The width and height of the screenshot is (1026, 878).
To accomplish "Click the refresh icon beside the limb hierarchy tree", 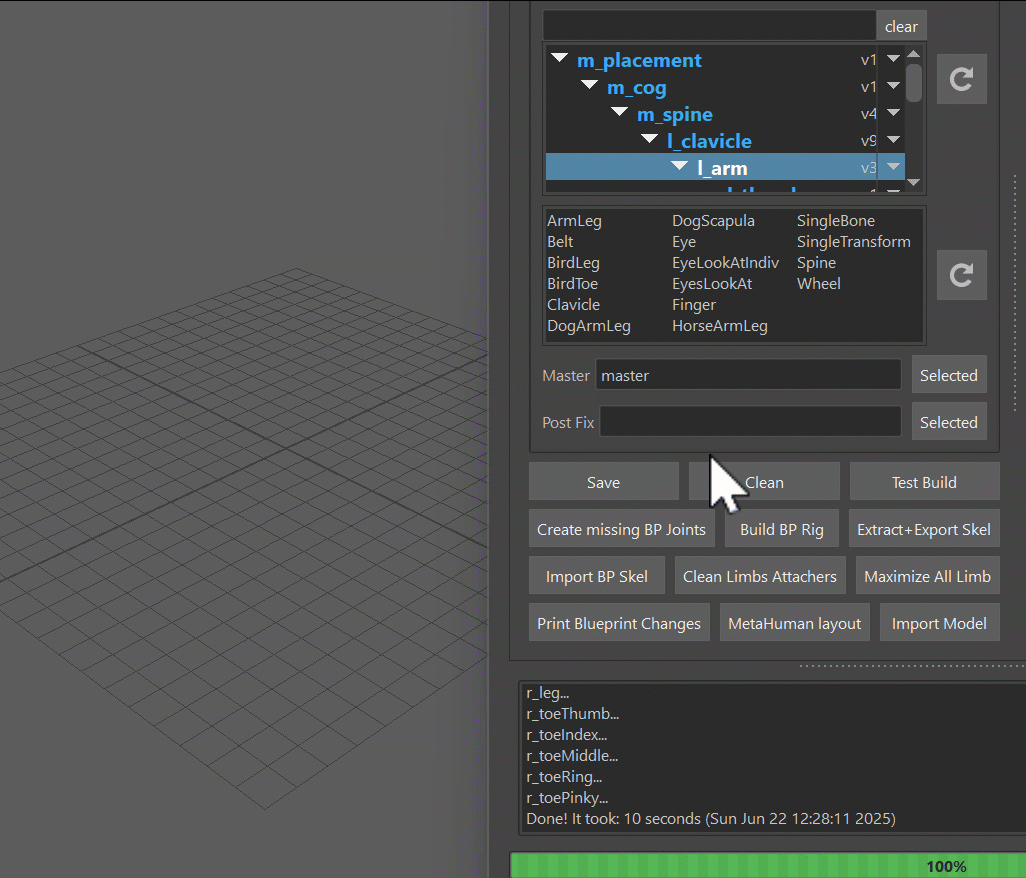I will (x=961, y=79).
